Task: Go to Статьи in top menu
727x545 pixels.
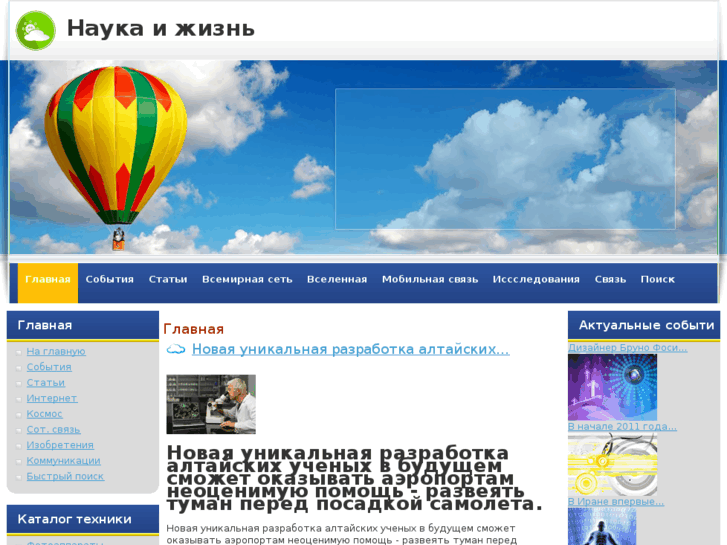Action: pos(168,280)
